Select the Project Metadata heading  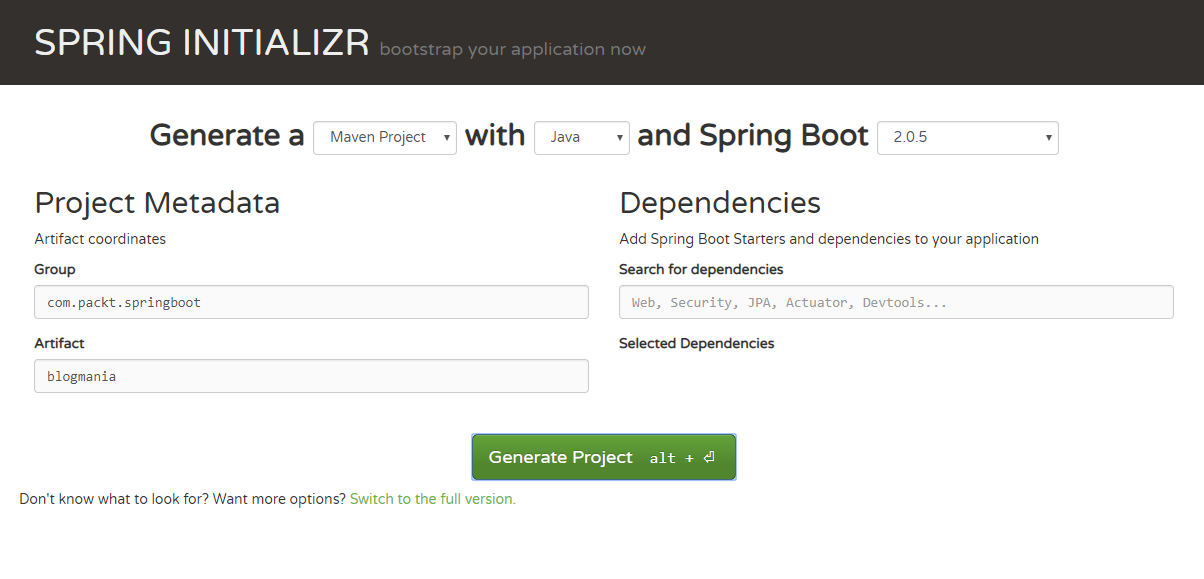pos(157,203)
